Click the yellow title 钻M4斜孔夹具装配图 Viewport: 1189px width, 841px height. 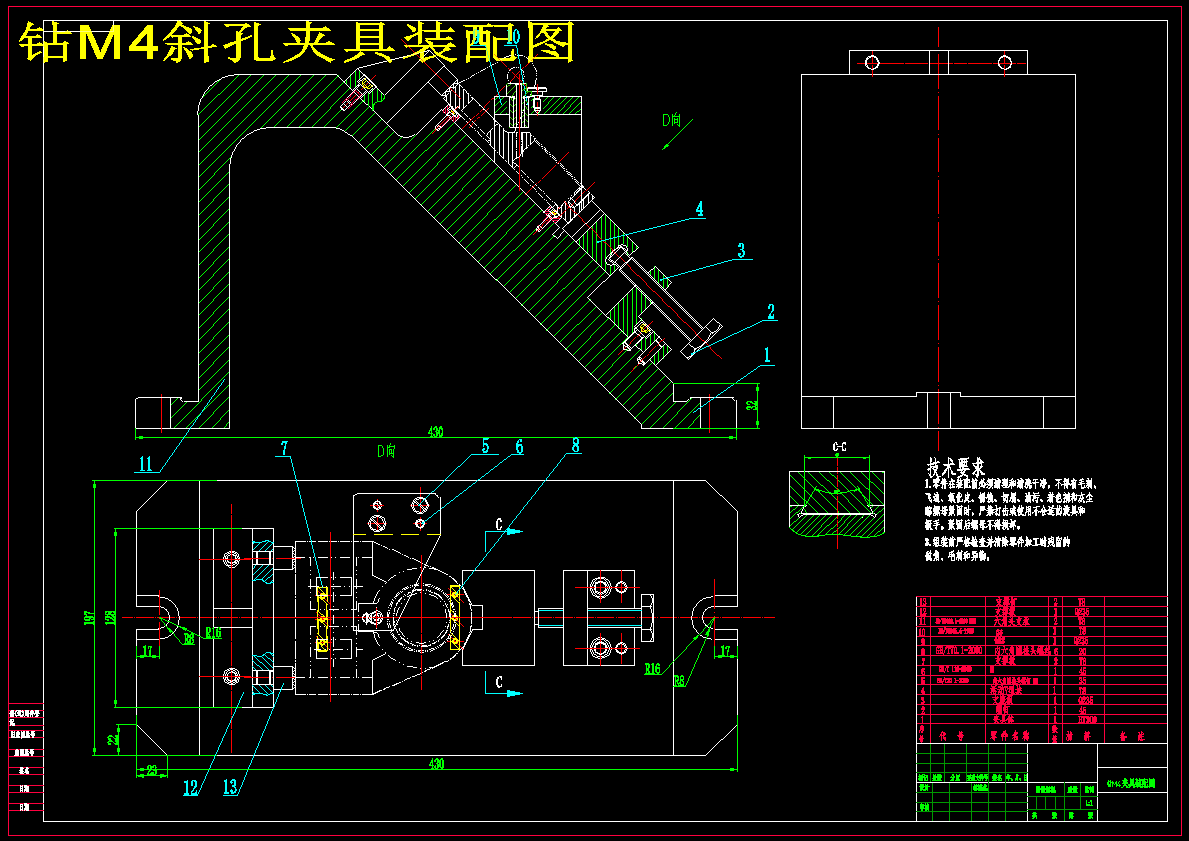297,42
